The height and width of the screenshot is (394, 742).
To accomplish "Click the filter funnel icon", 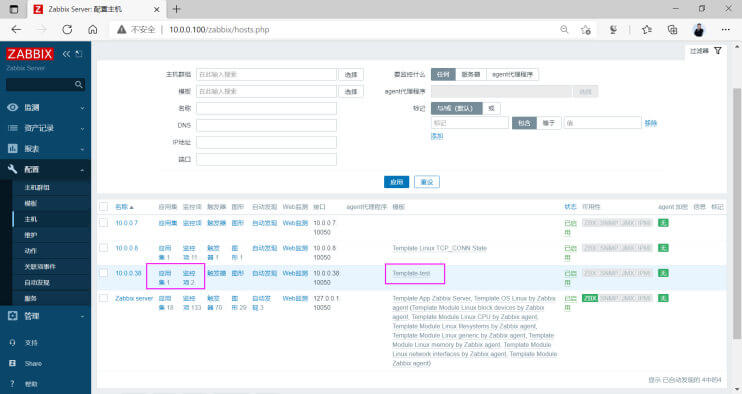I will (x=718, y=51).
